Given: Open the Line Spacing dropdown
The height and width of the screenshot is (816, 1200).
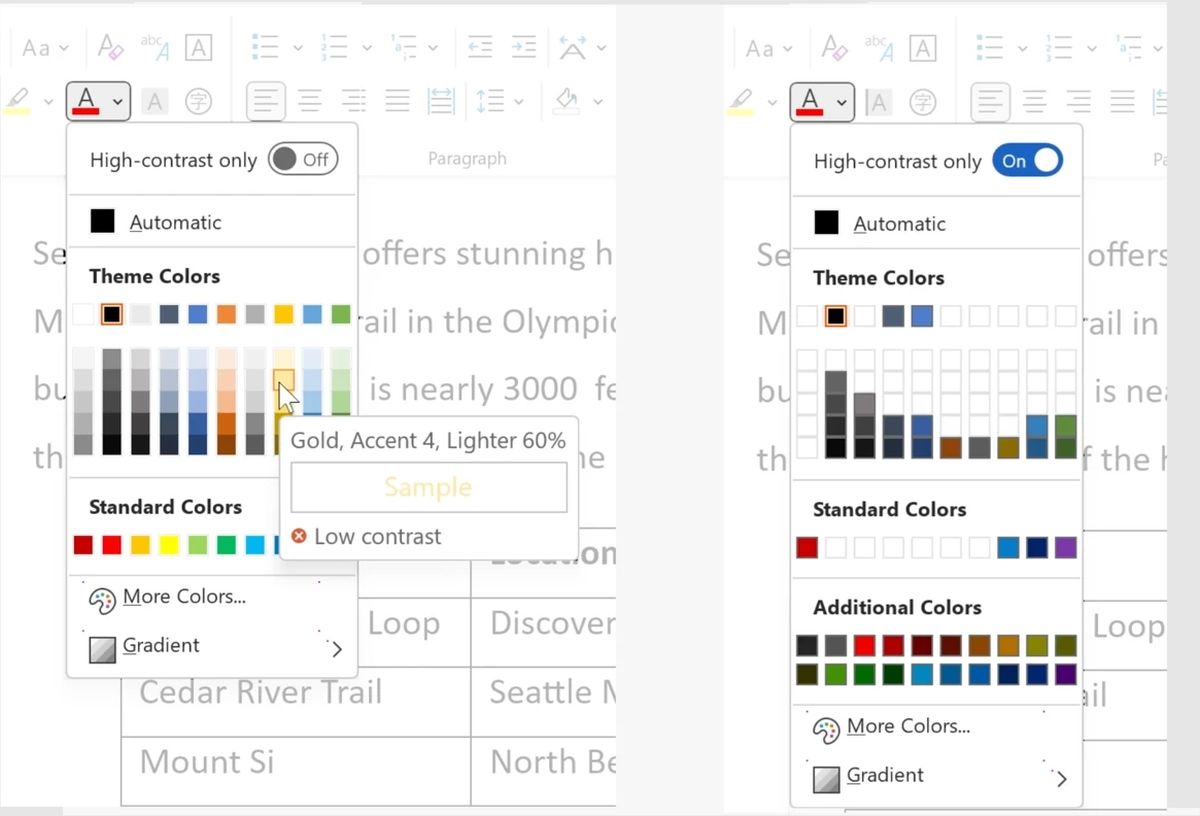Looking at the screenshot, I should pyautogui.click(x=519, y=101).
